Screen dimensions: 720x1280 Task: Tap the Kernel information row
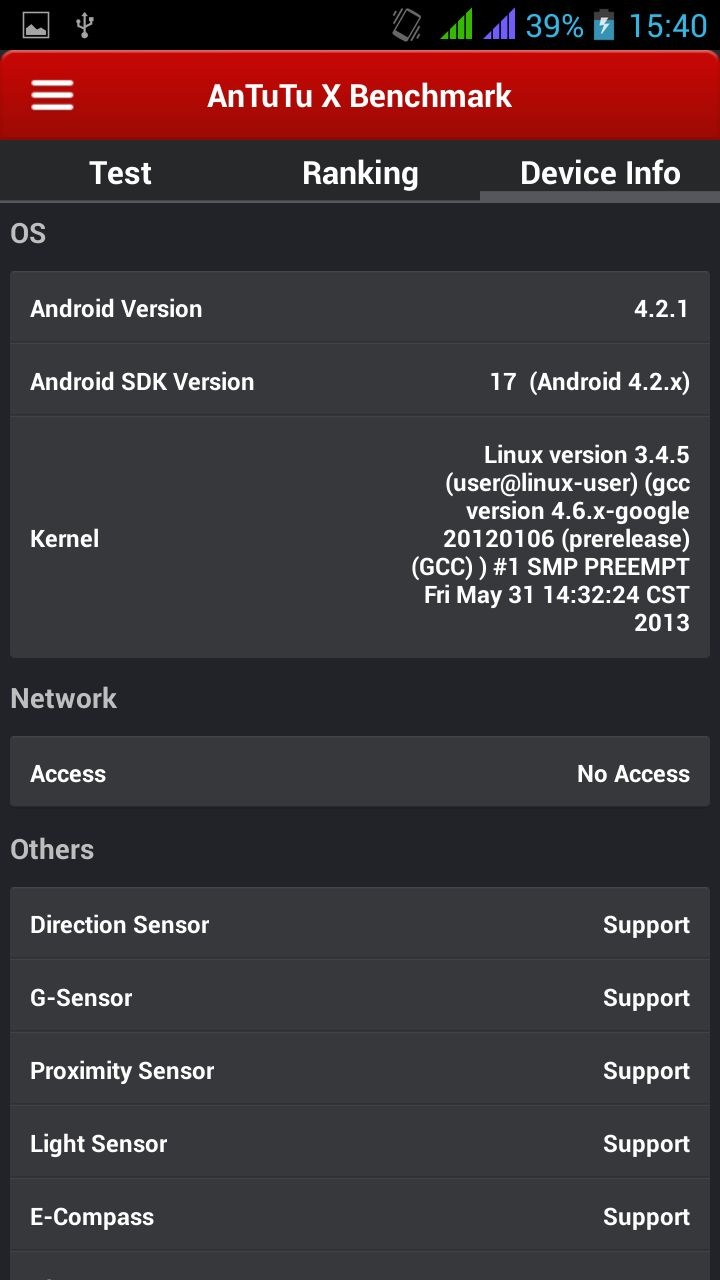(x=360, y=538)
